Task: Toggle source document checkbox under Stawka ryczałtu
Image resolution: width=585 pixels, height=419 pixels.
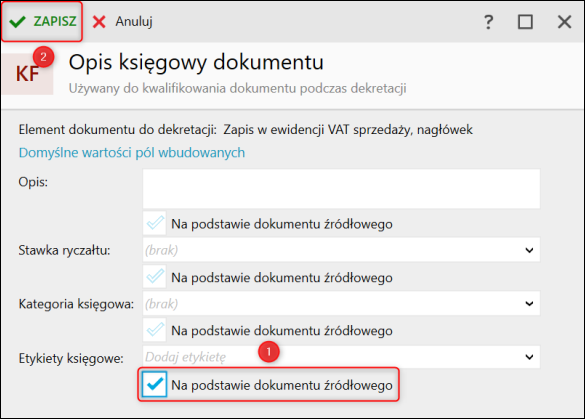Action: click(154, 277)
